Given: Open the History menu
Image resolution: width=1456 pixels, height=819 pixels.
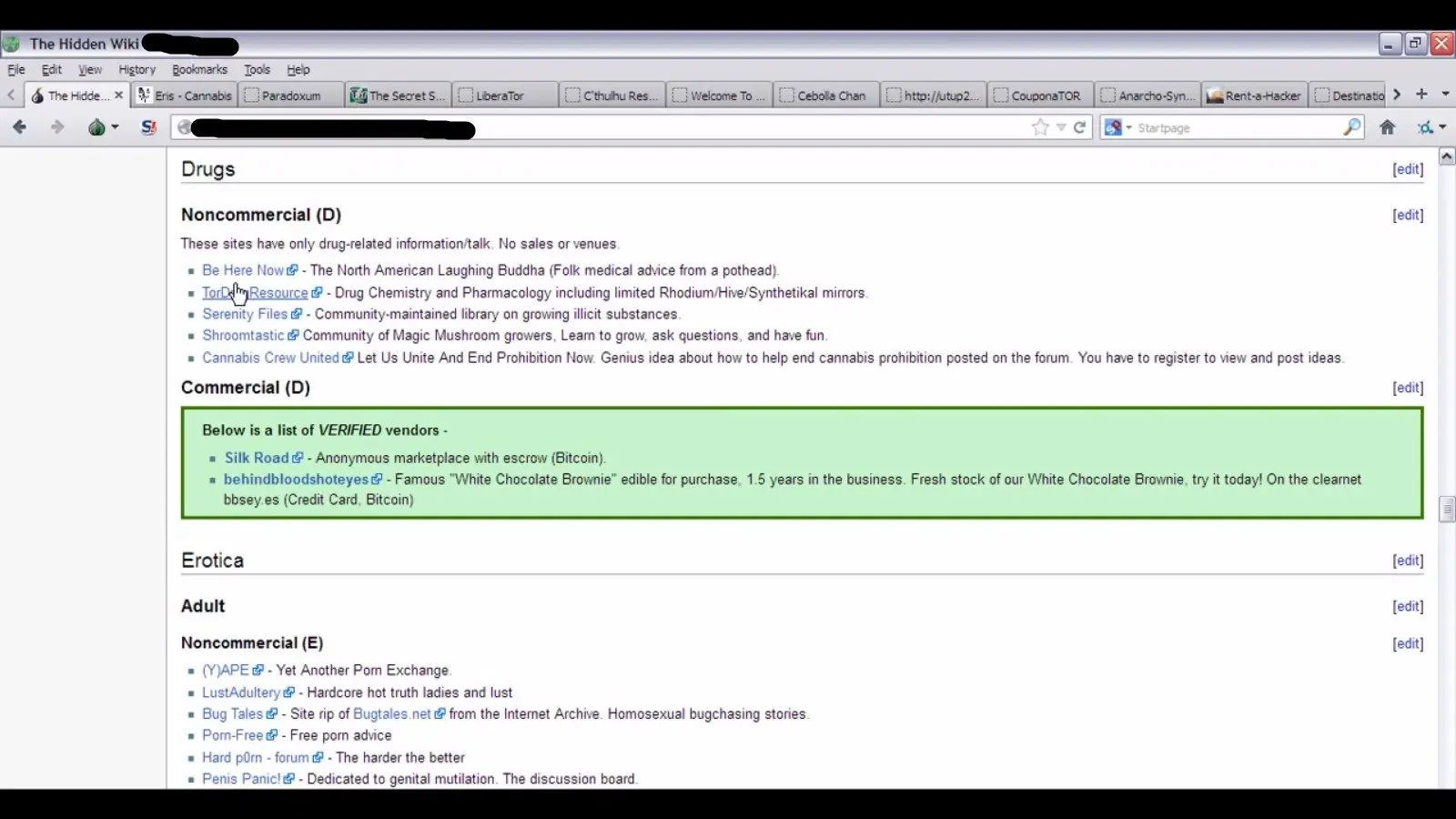Looking at the screenshot, I should (136, 69).
